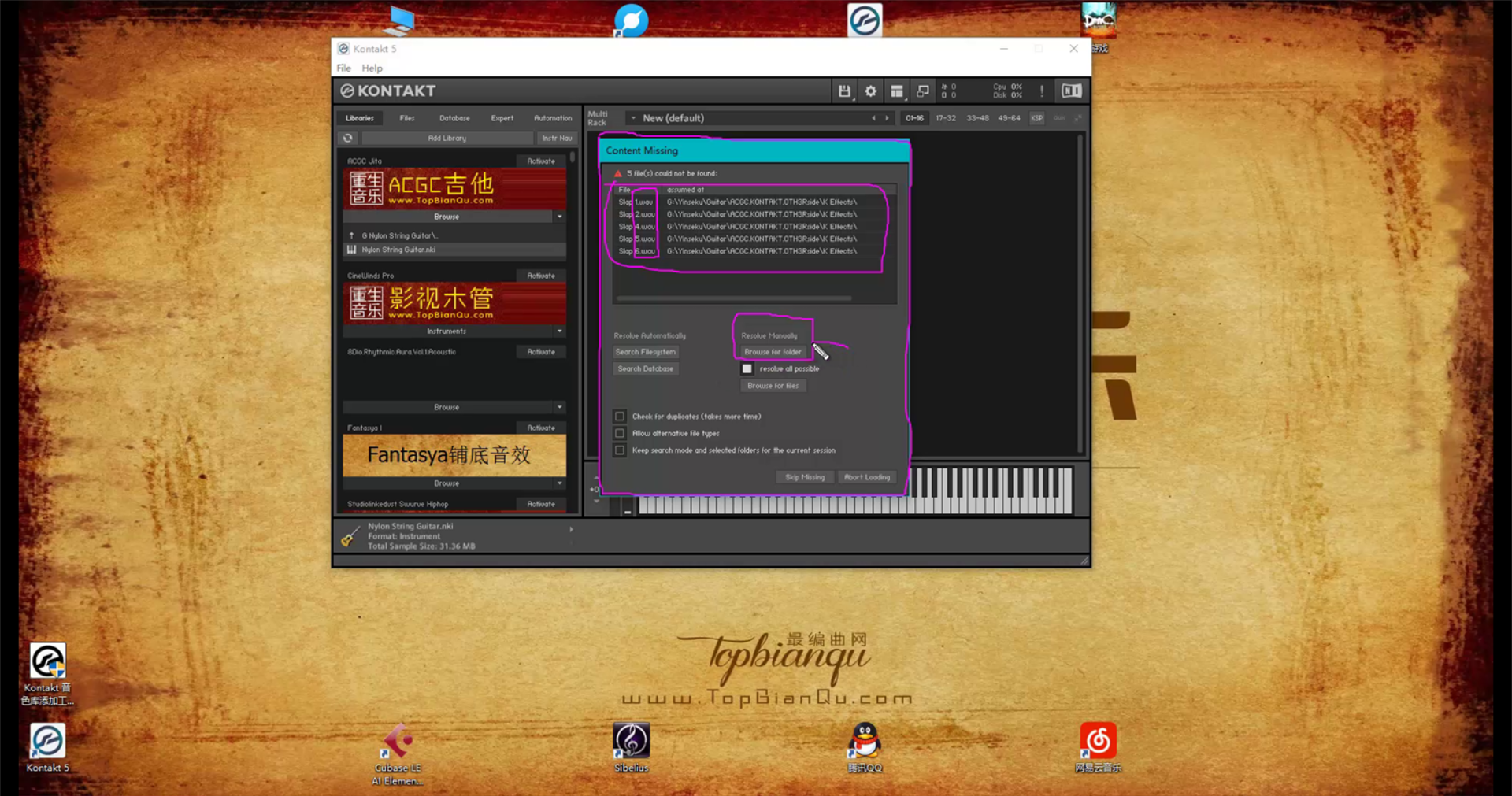This screenshot has width=1512, height=796.
Task: Click the red warning triangle in Content Missing
Action: click(618, 173)
